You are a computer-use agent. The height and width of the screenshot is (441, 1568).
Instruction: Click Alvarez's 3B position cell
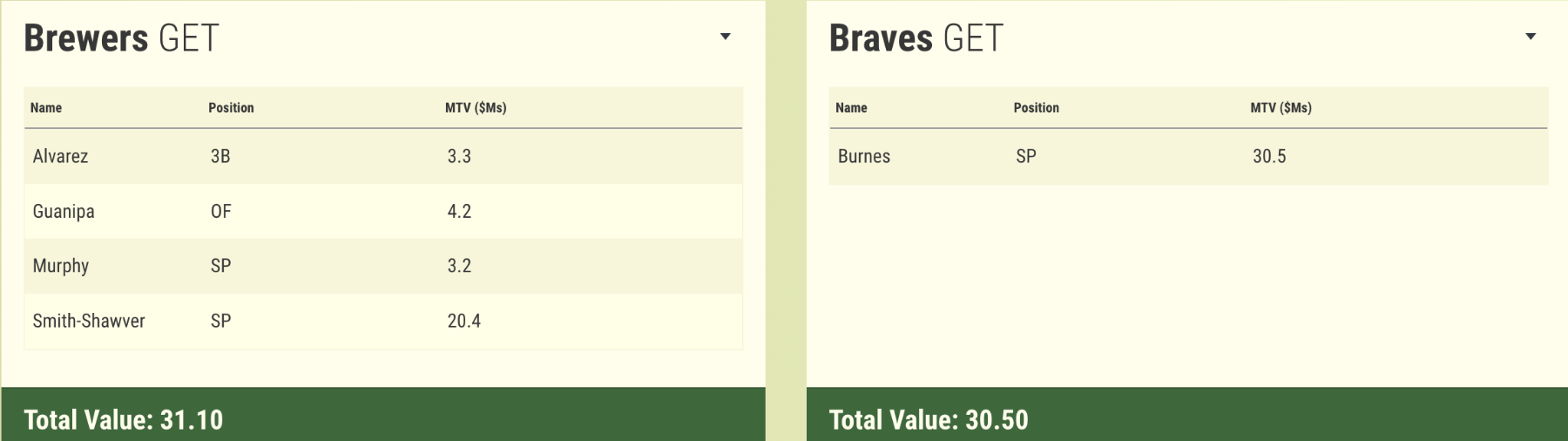click(220, 157)
